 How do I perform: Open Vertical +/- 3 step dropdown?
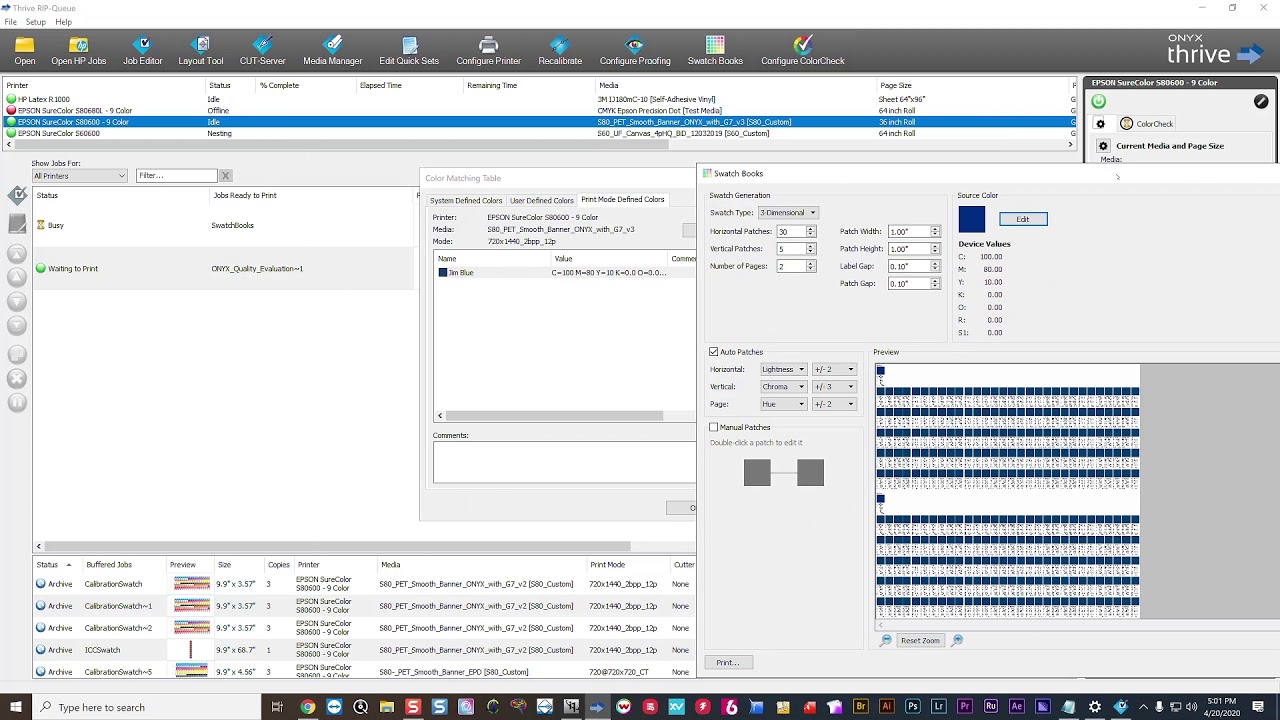tap(834, 386)
